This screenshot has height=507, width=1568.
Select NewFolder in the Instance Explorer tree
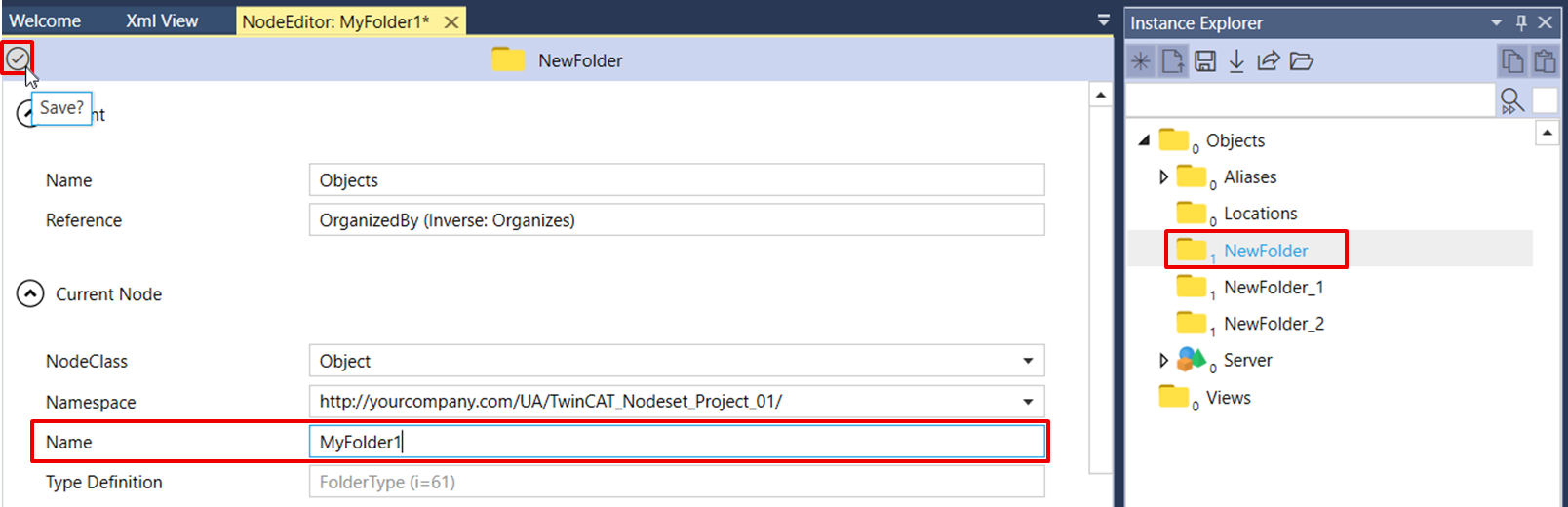(x=1266, y=251)
